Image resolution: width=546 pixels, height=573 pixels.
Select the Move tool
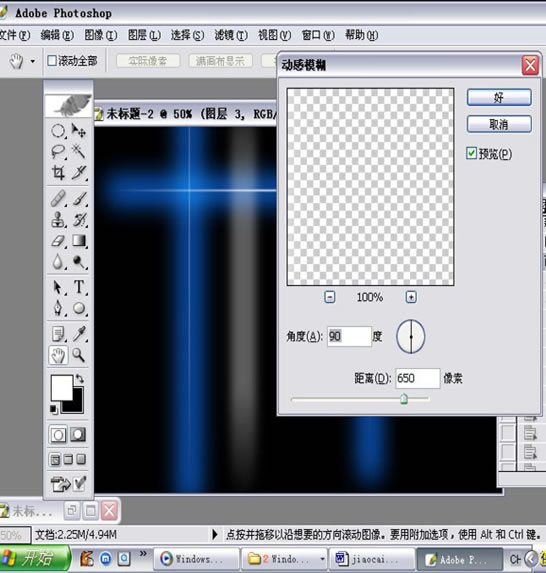(79, 130)
